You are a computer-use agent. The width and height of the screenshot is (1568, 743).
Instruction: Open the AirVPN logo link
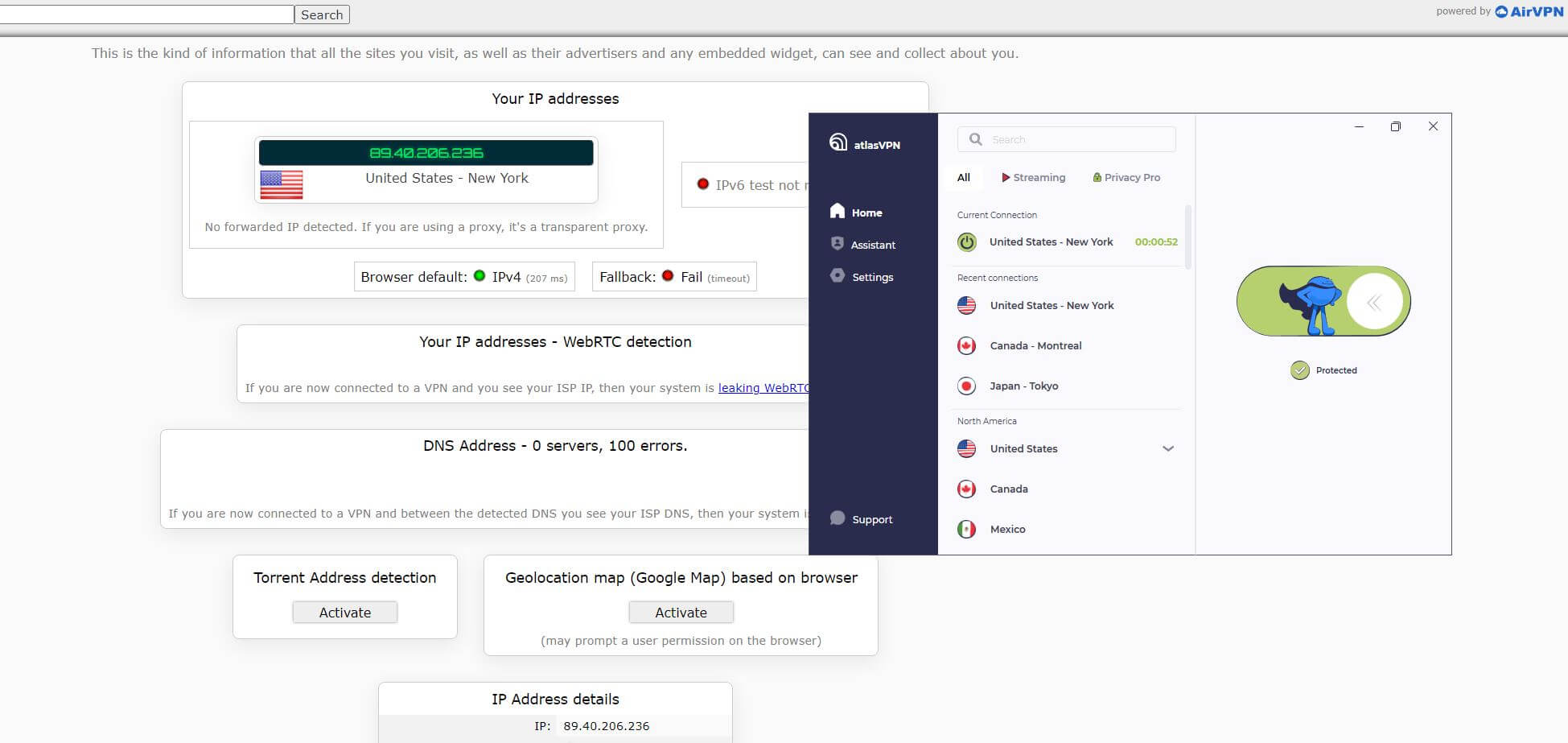pos(1529,11)
